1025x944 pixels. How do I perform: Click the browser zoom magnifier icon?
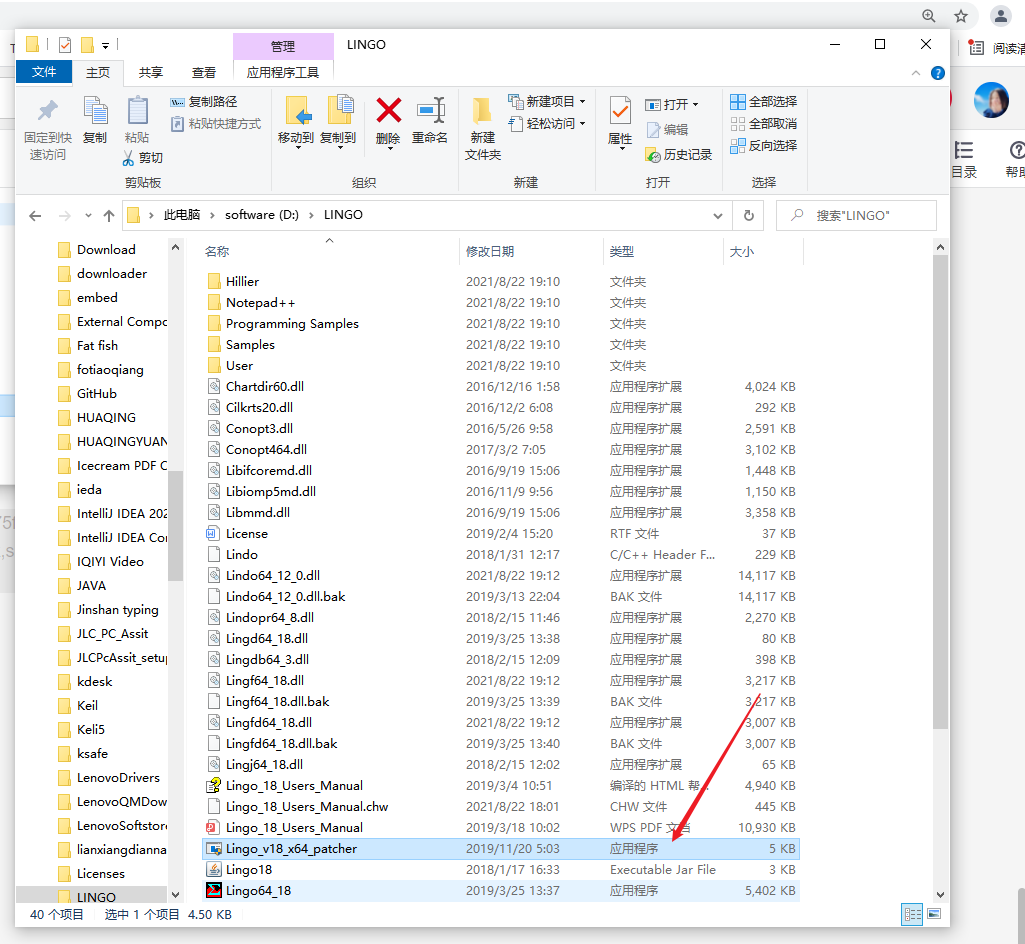click(x=928, y=16)
